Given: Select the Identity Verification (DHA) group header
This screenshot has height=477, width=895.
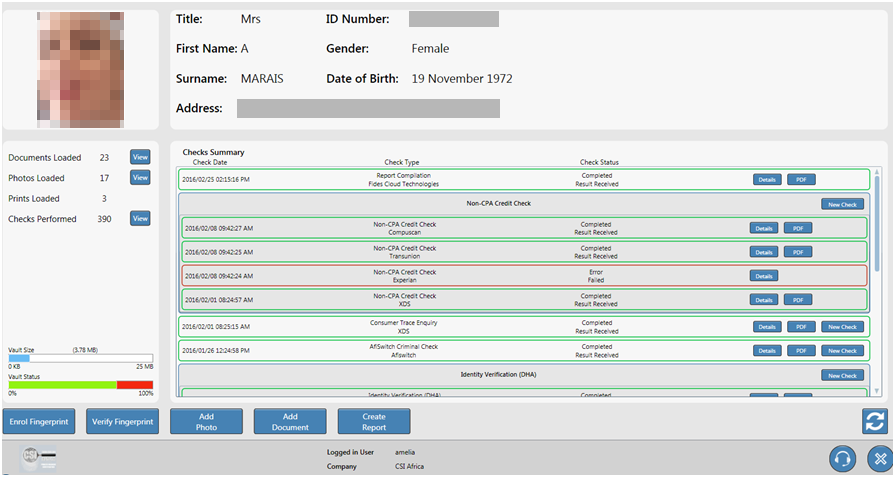Looking at the screenshot, I should pyautogui.click(x=498, y=374).
